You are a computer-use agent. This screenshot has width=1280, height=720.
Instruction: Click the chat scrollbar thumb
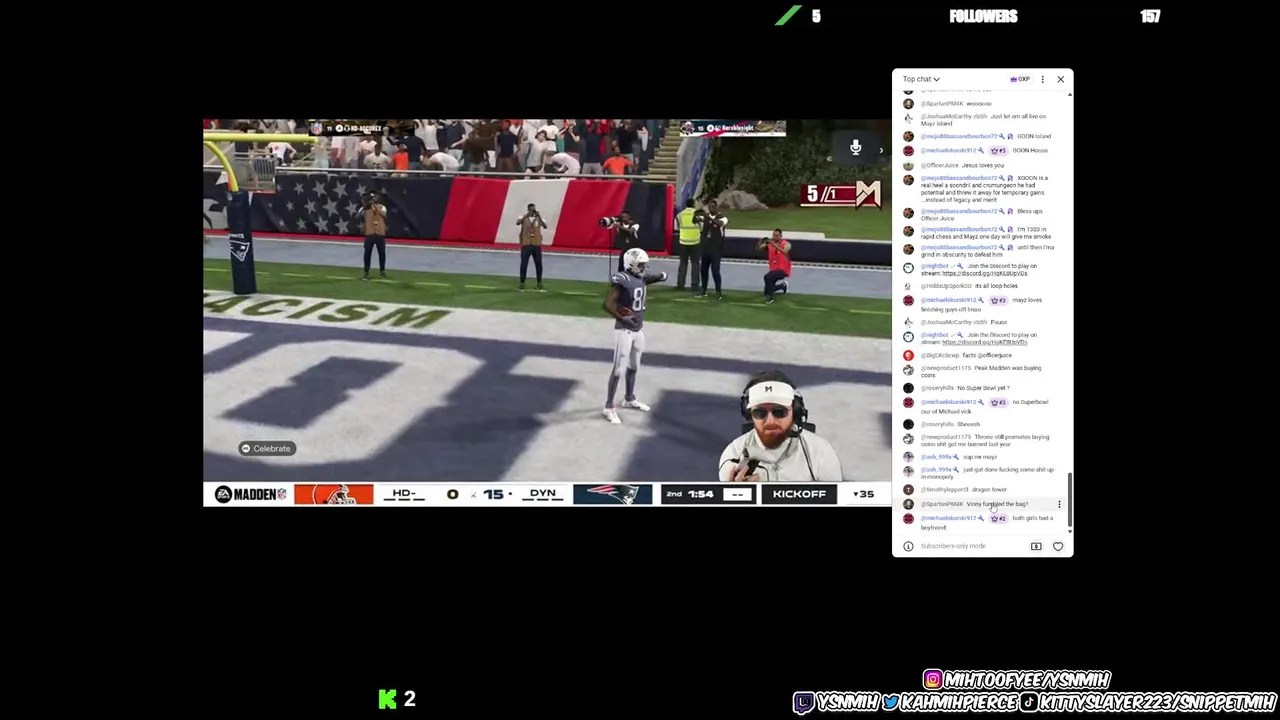point(1070,500)
